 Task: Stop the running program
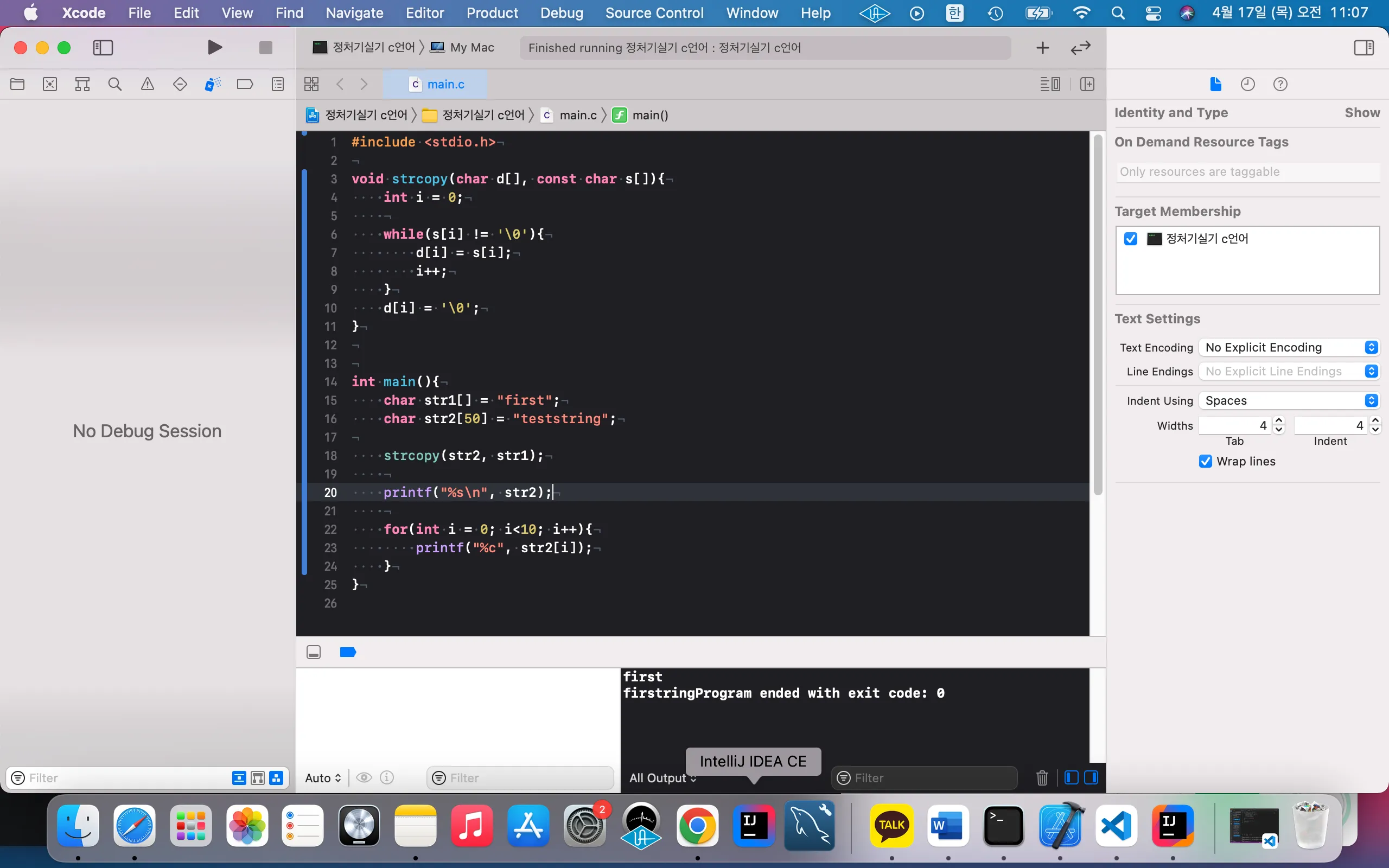point(265,47)
